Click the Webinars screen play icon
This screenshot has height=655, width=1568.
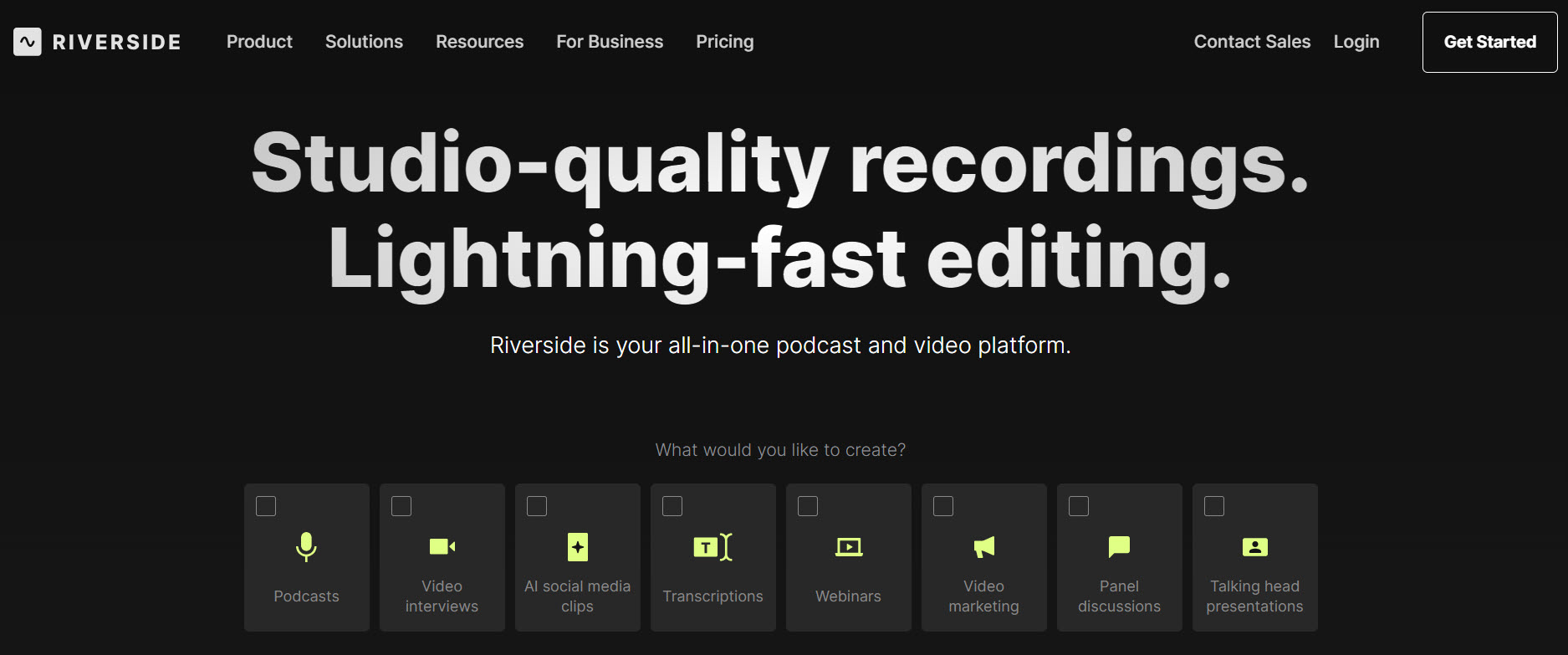coord(849,547)
